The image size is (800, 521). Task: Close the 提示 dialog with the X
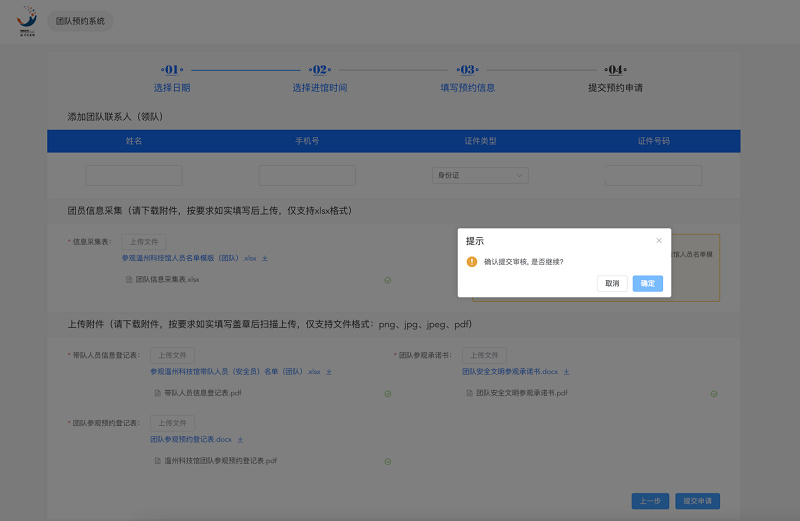[659, 240]
